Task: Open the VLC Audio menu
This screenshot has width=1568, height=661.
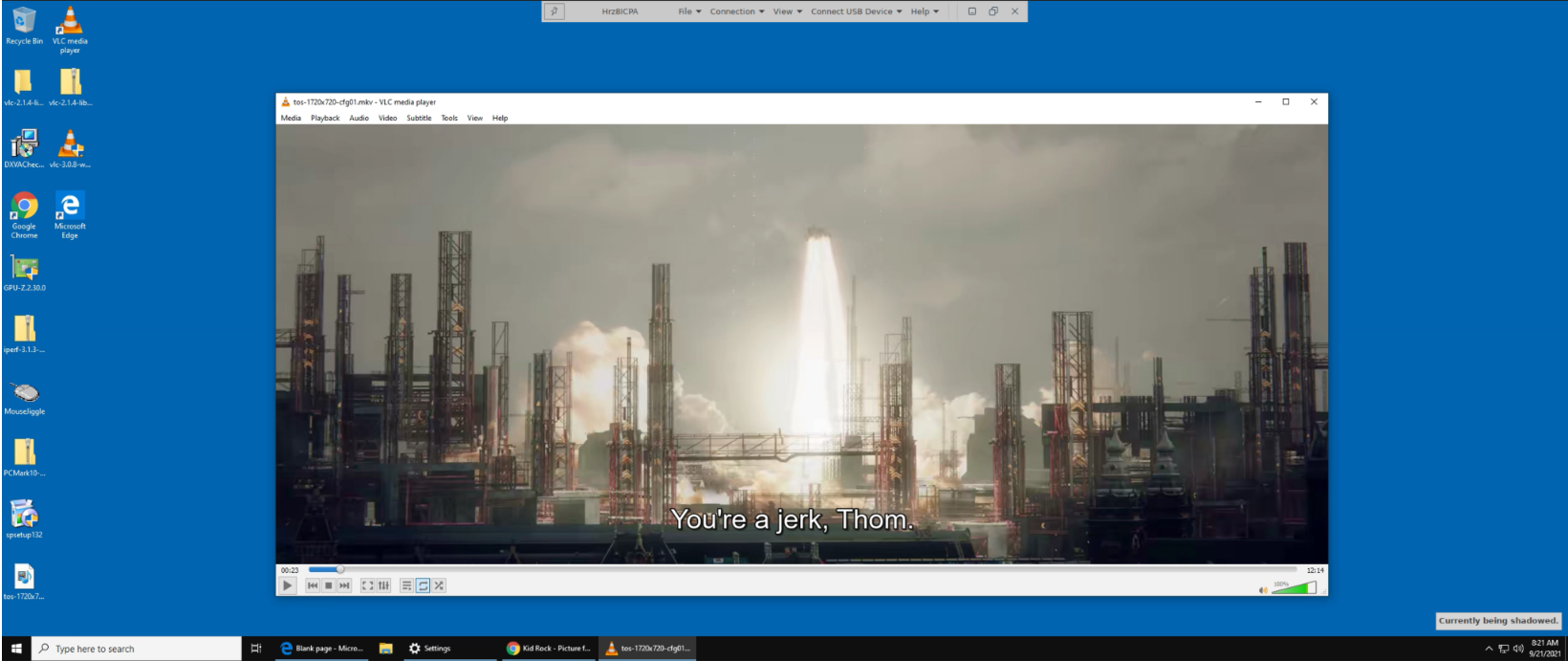Action: point(359,118)
